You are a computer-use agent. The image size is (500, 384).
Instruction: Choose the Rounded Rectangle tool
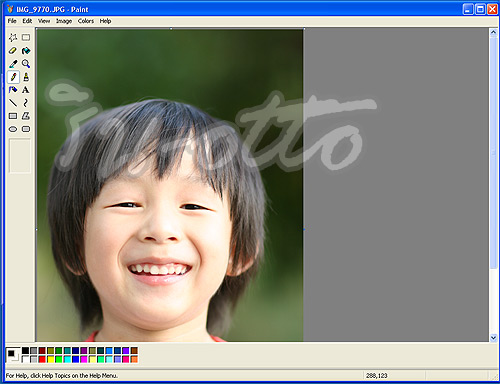26,129
